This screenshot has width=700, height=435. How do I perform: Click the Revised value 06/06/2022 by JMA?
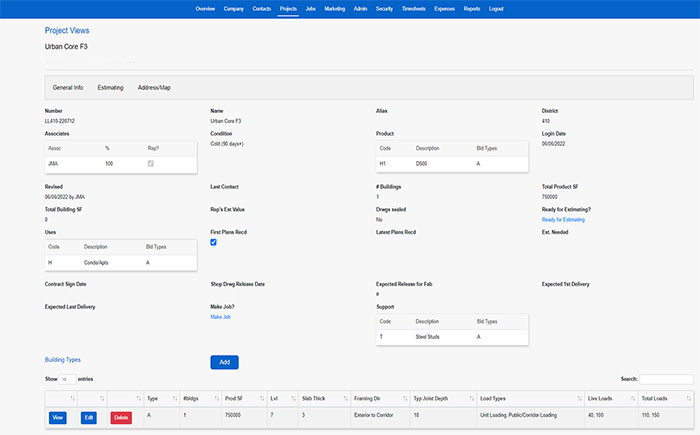pos(65,197)
